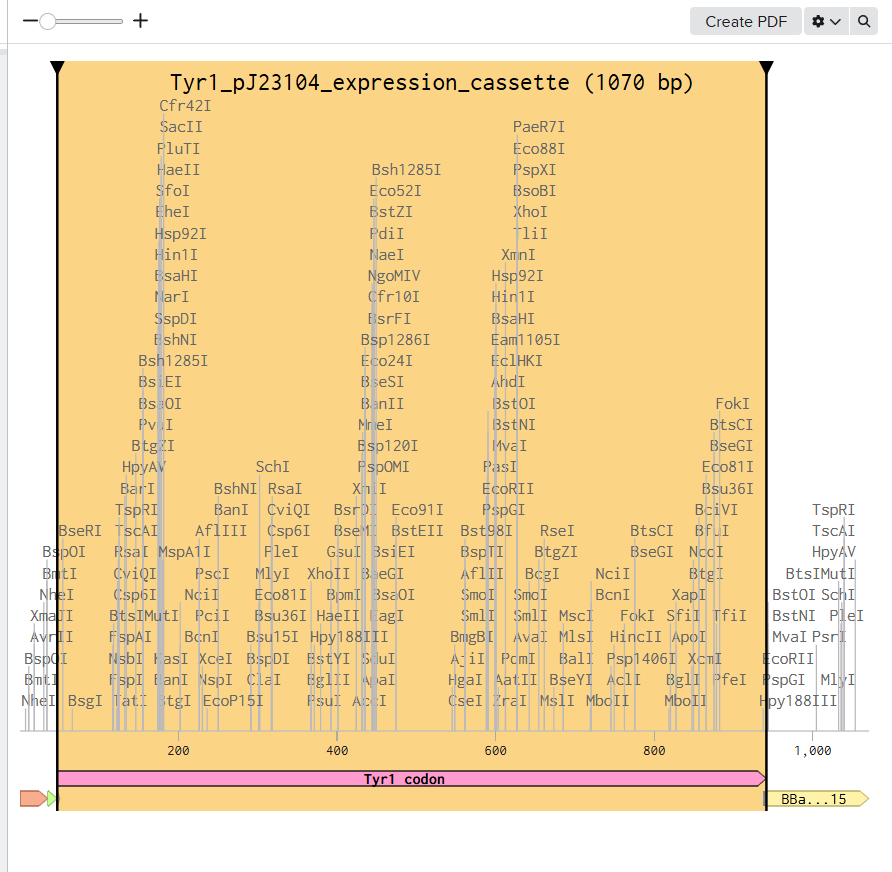Click the Bsh1285I label above Eco52I

point(406,170)
